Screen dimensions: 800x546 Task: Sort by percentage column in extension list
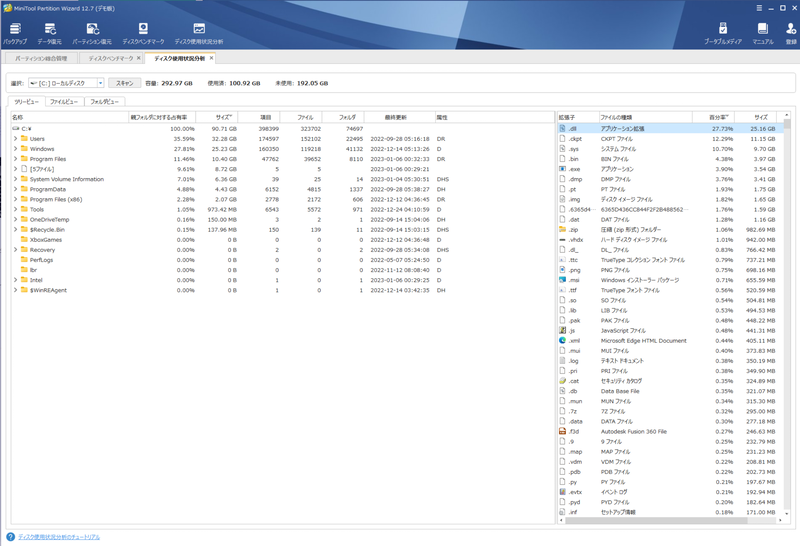pos(713,117)
